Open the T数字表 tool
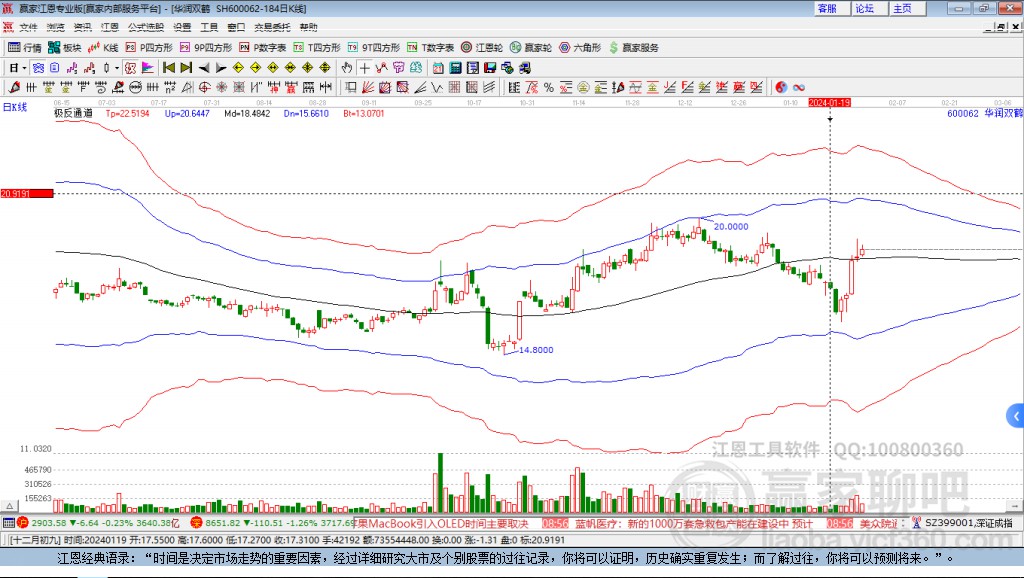Screen dimensions: 1024x578 coord(430,48)
